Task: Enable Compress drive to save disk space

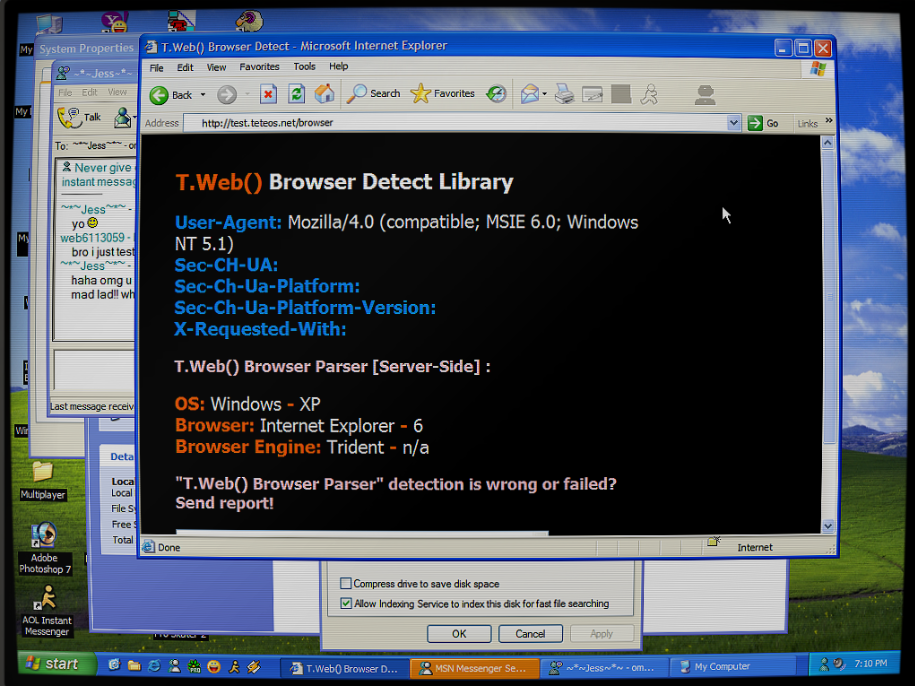Action: click(x=345, y=583)
